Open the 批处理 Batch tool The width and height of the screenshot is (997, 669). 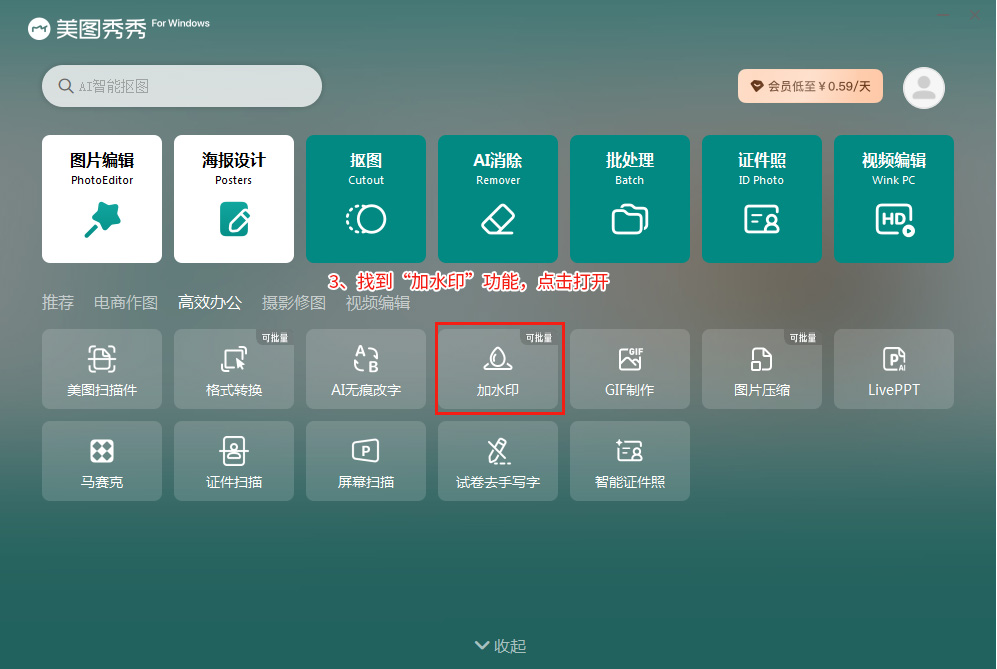coord(630,198)
